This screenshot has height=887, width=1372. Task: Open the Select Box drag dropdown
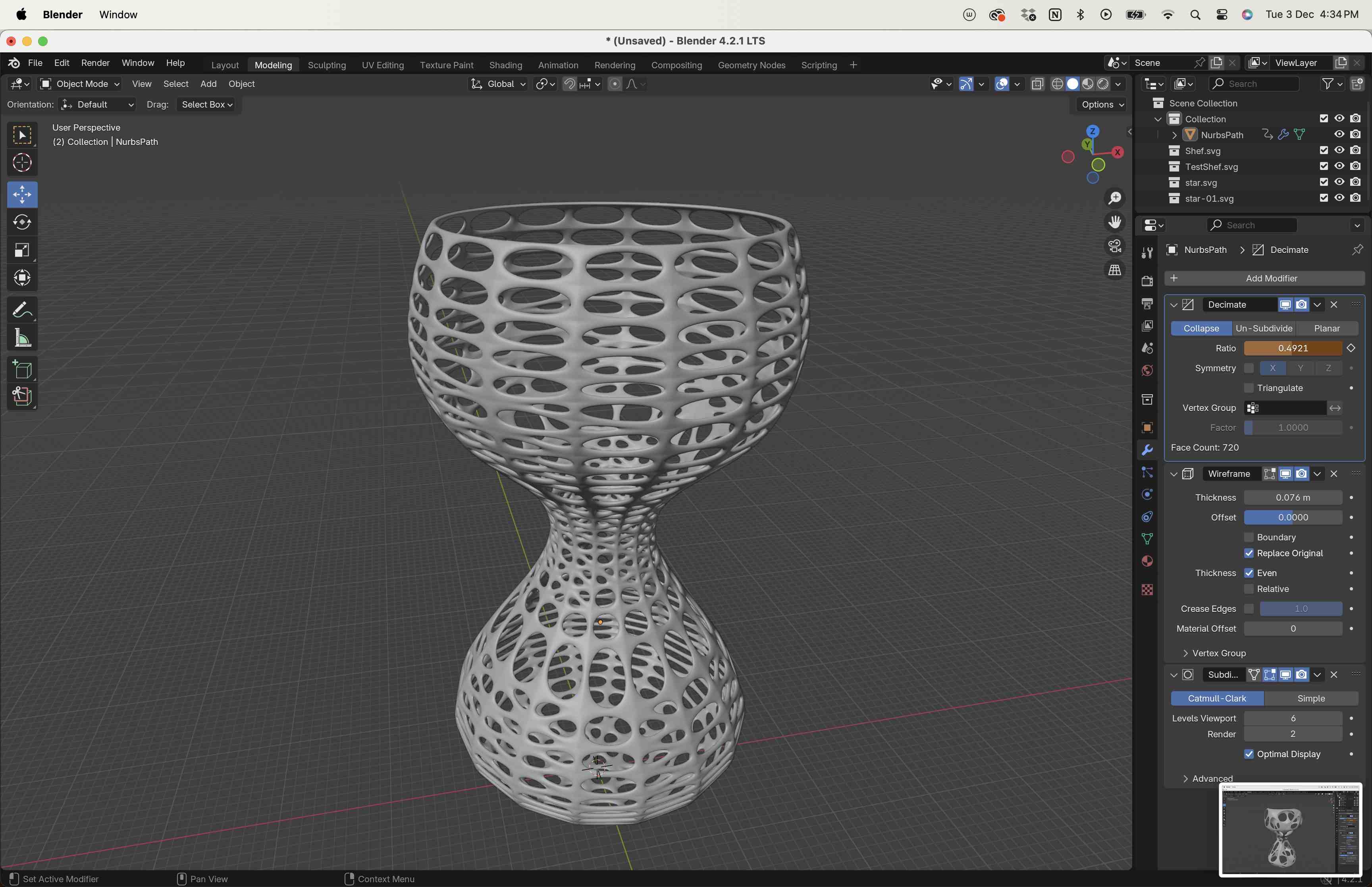click(207, 105)
